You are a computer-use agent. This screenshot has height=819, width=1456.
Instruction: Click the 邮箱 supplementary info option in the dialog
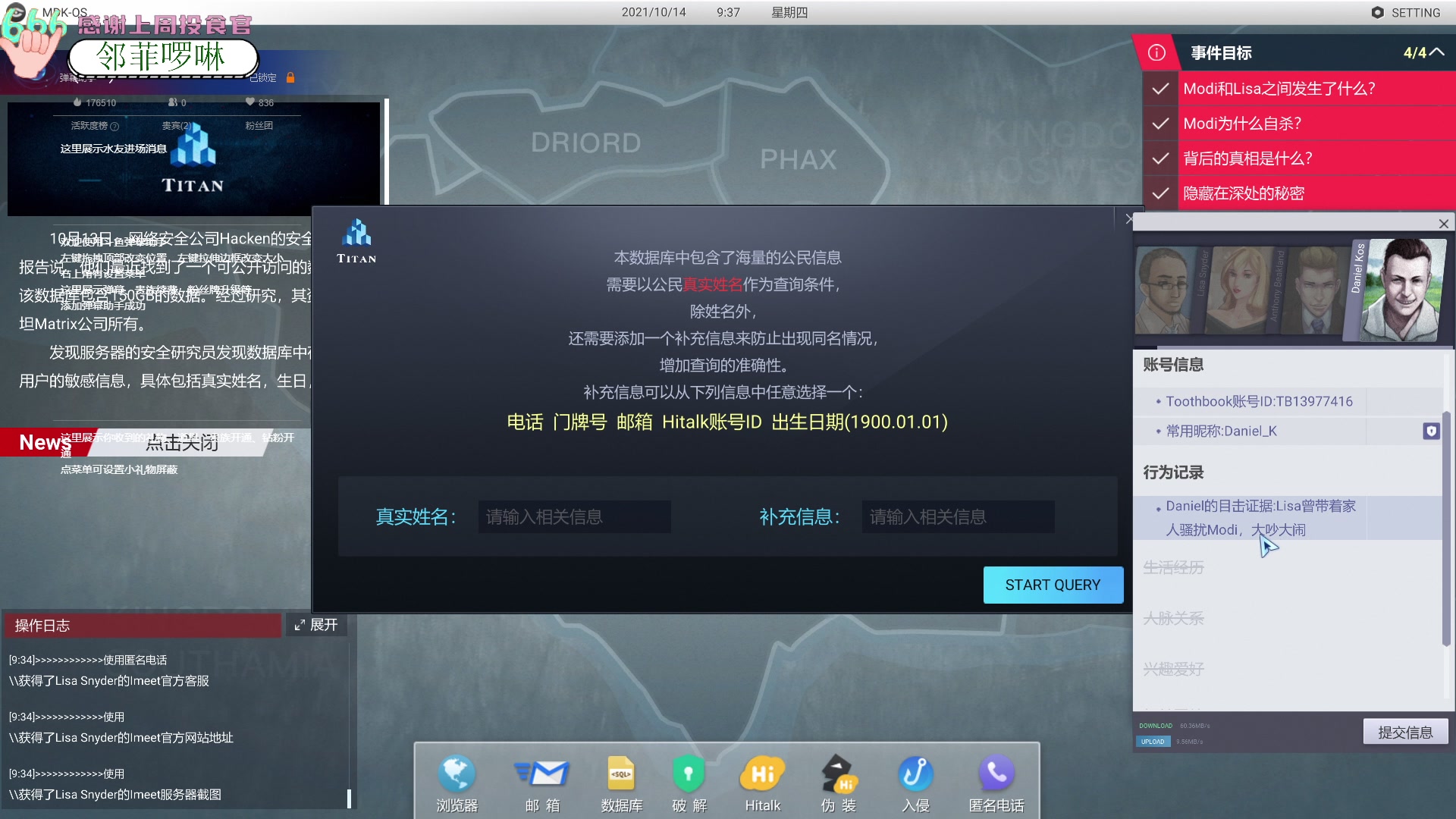[x=635, y=422]
